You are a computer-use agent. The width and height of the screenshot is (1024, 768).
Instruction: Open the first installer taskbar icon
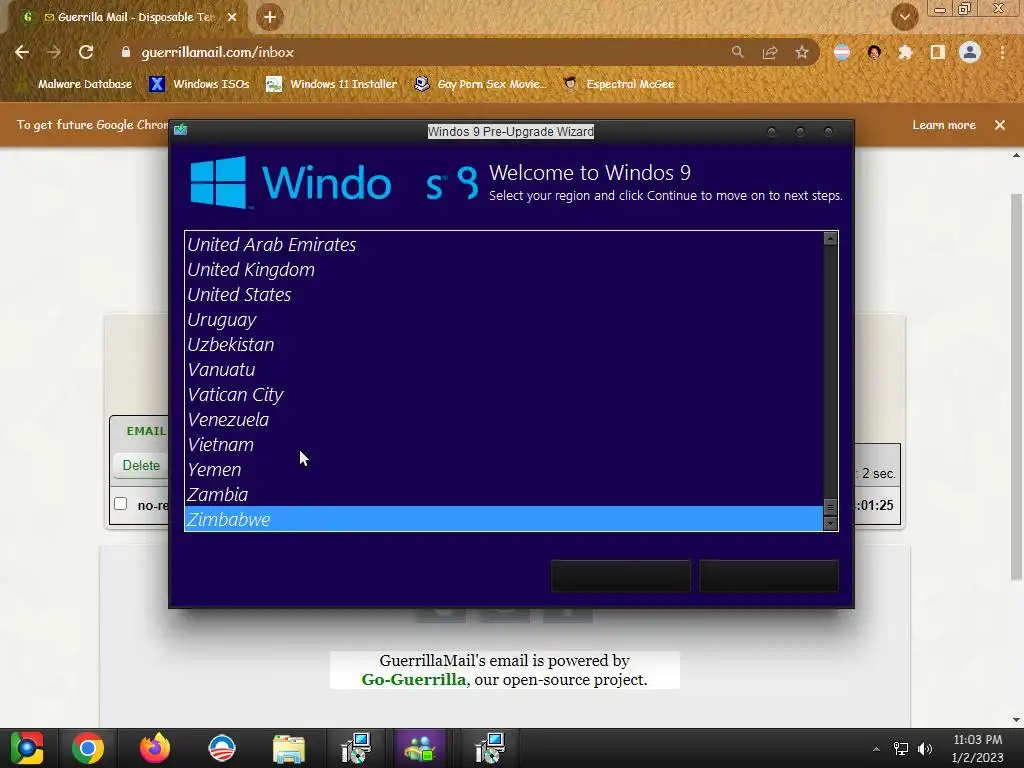[x=356, y=748]
